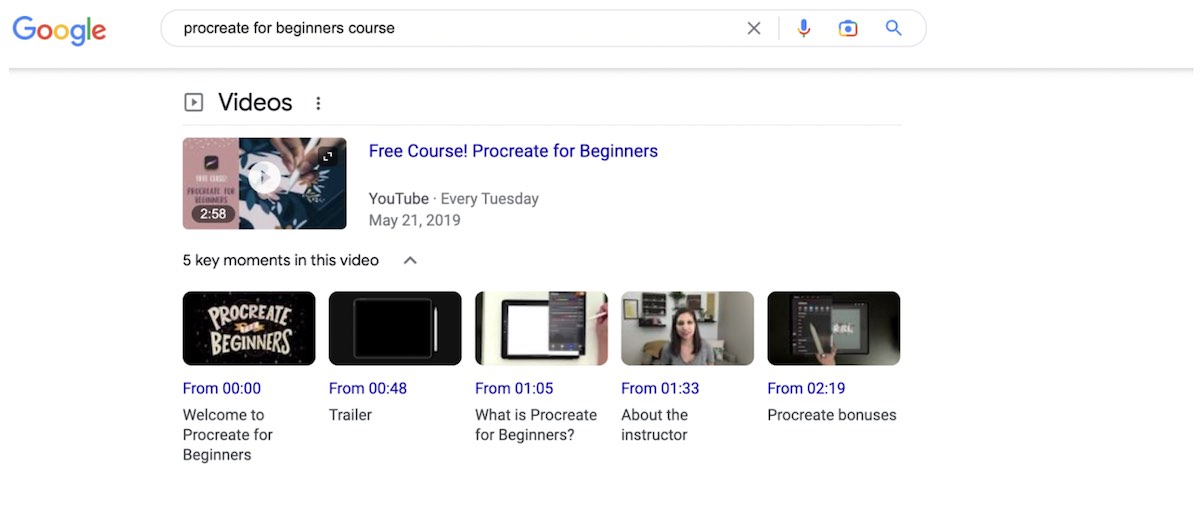
Task: Open the Trailer key moment thumbnail
Action: [x=395, y=328]
